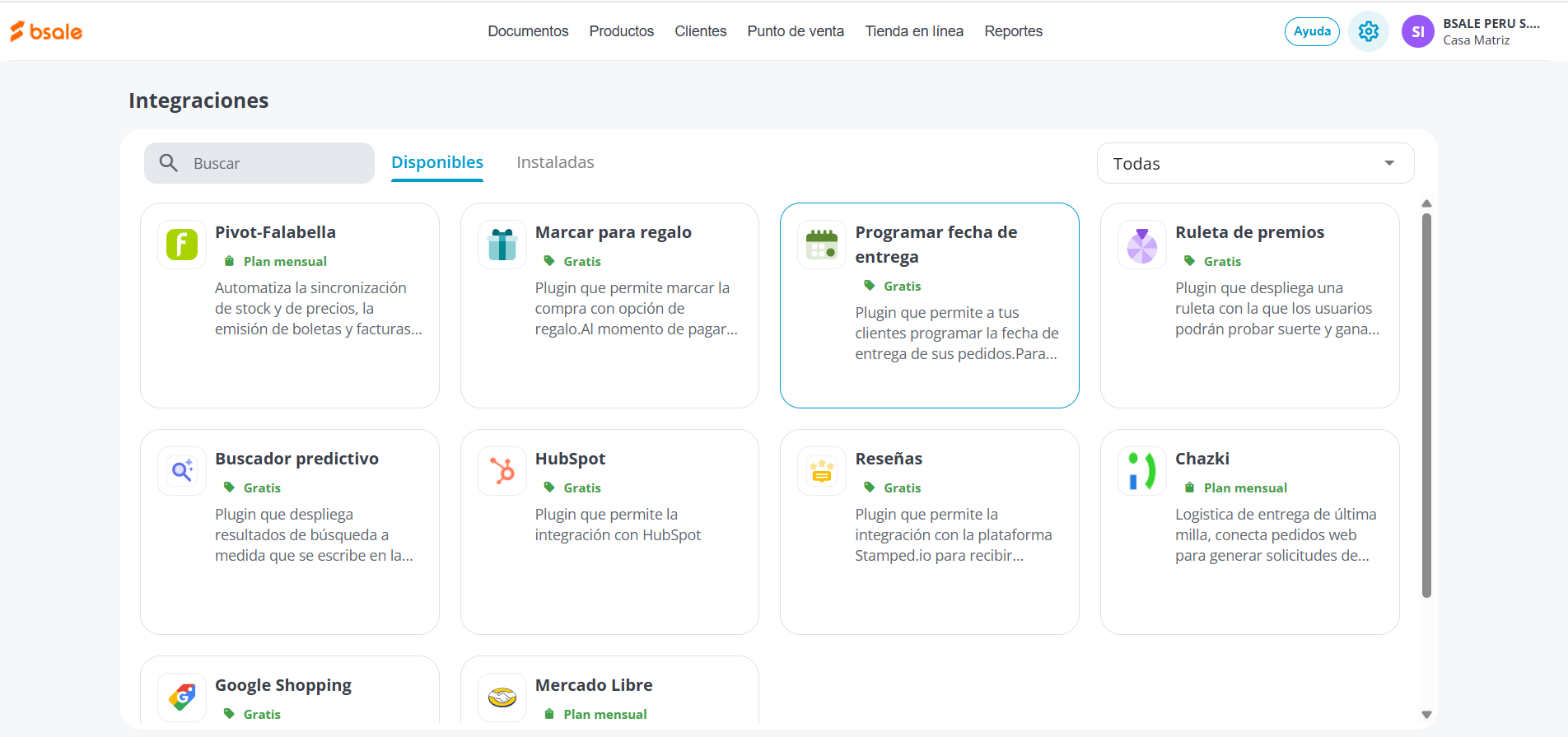Open the Pivot-Falabella card title
The image size is (1568, 737).
pyautogui.click(x=275, y=232)
